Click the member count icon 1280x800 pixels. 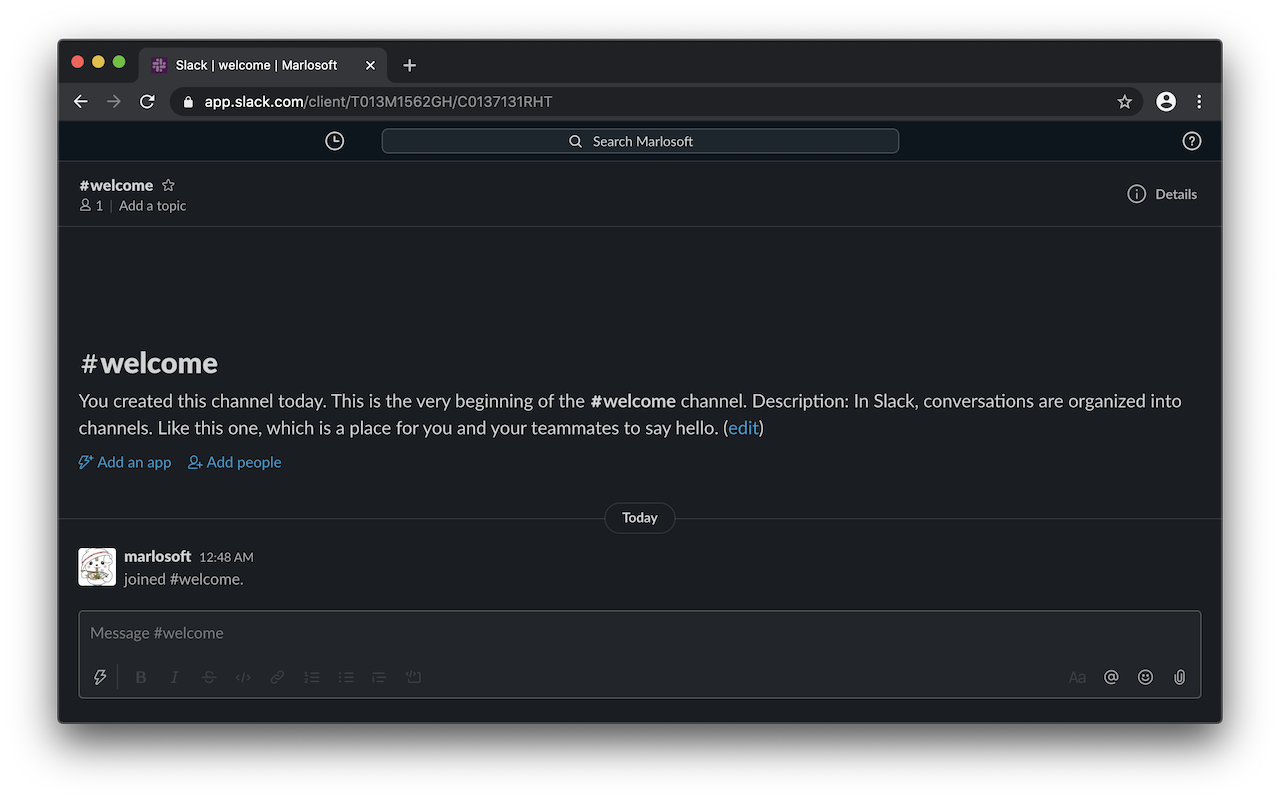pyautogui.click(x=91, y=206)
